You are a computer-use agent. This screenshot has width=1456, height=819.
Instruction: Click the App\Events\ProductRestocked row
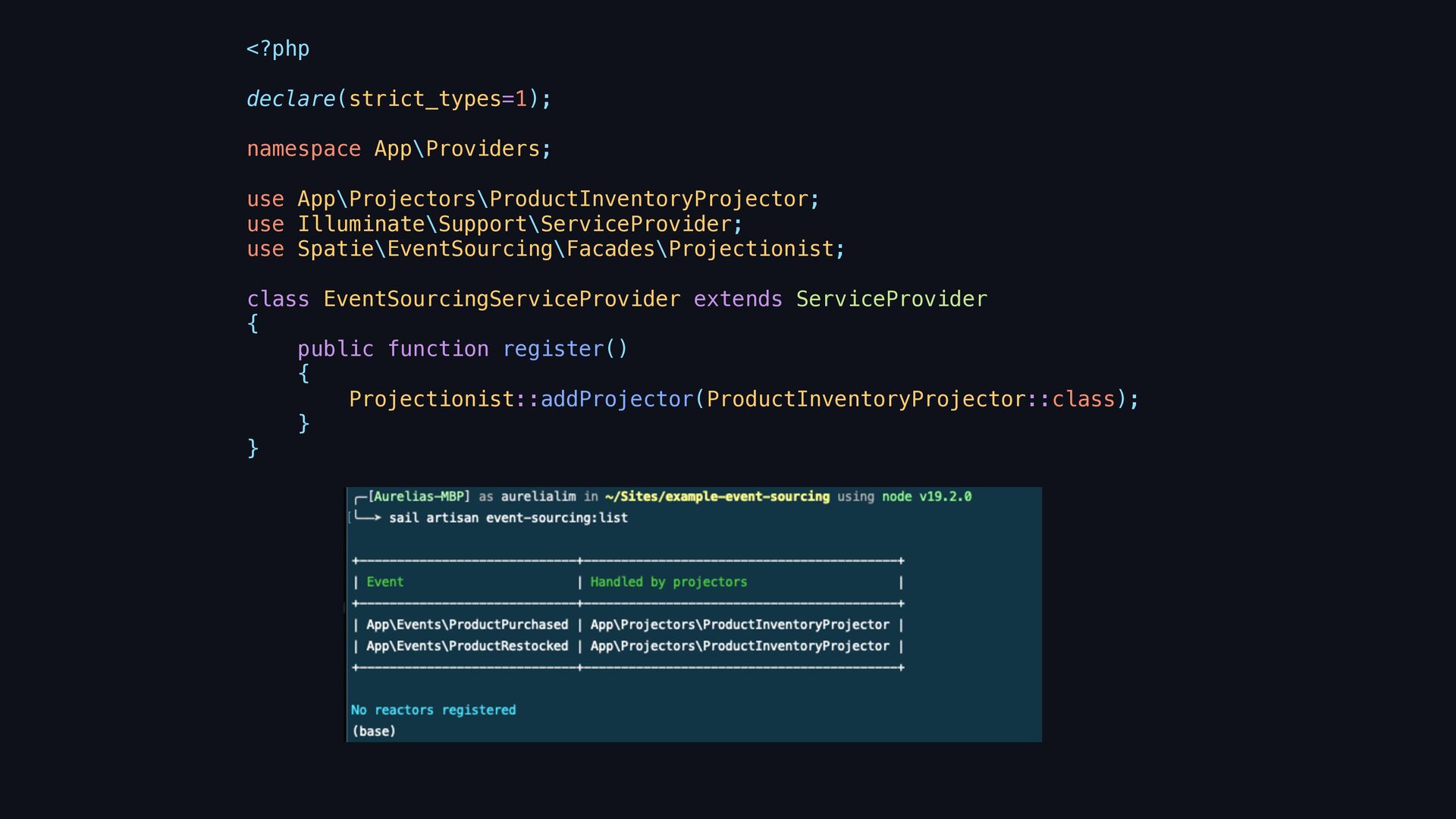(x=467, y=646)
